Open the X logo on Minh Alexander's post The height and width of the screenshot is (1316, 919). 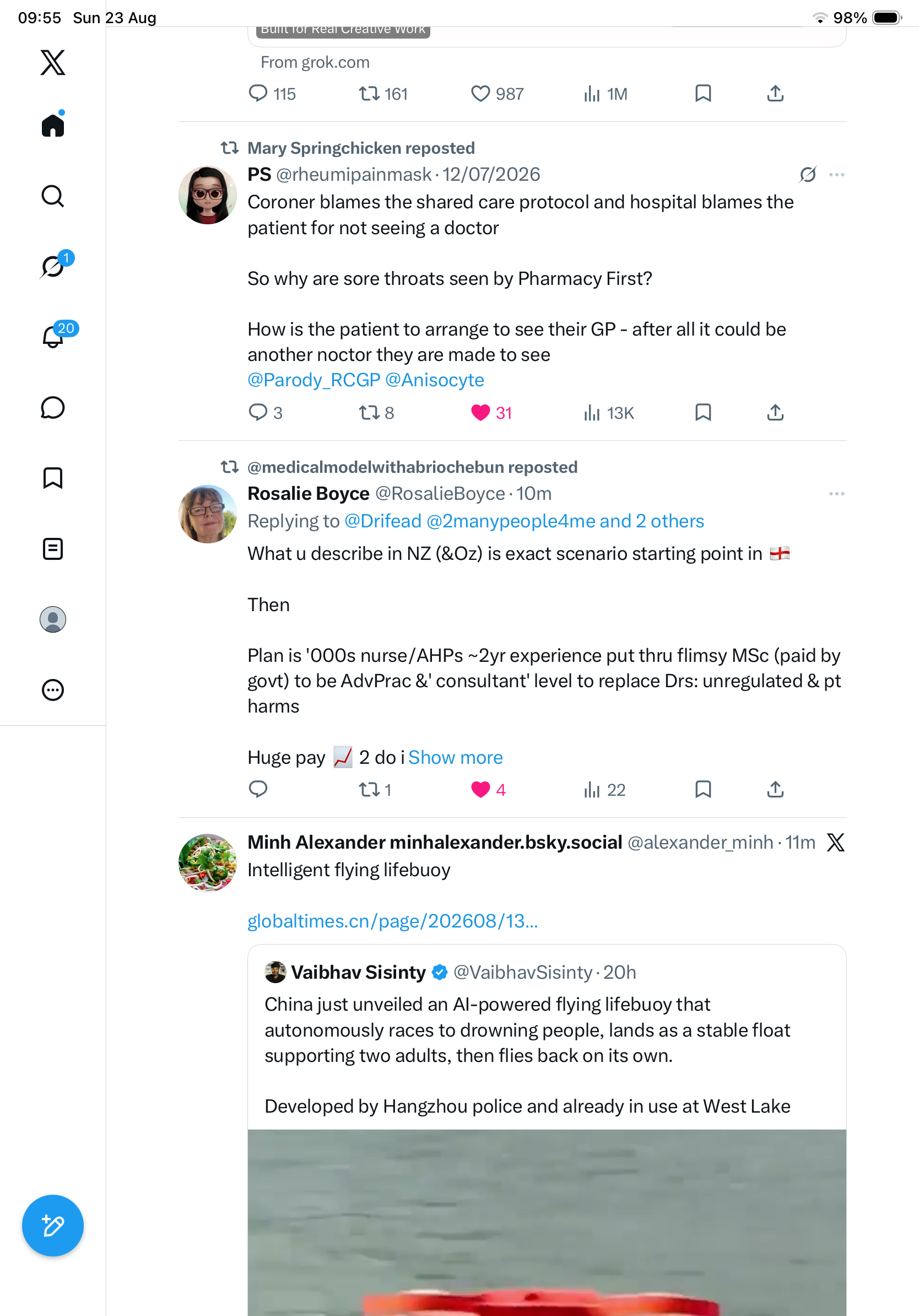click(x=836, y=842)
